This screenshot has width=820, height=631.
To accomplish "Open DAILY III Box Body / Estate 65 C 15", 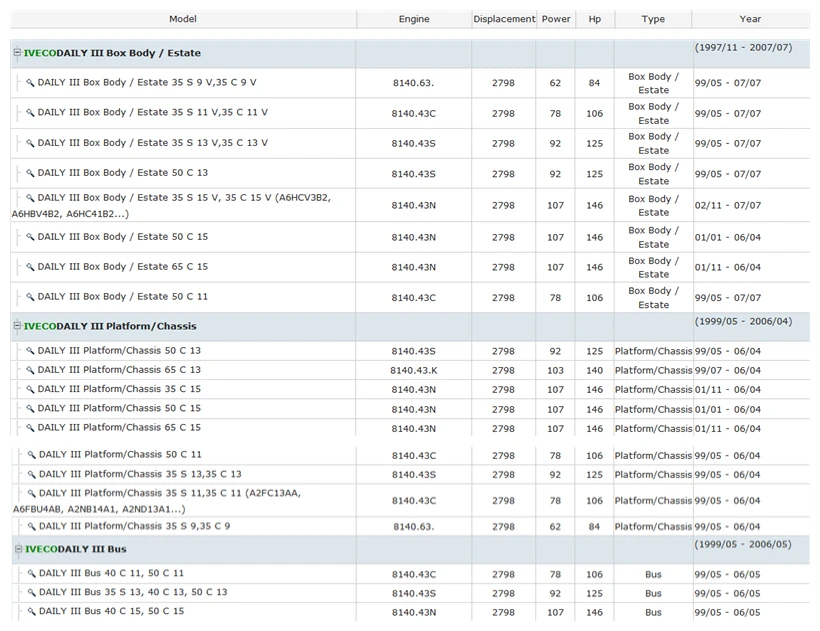I will (123, 267).
